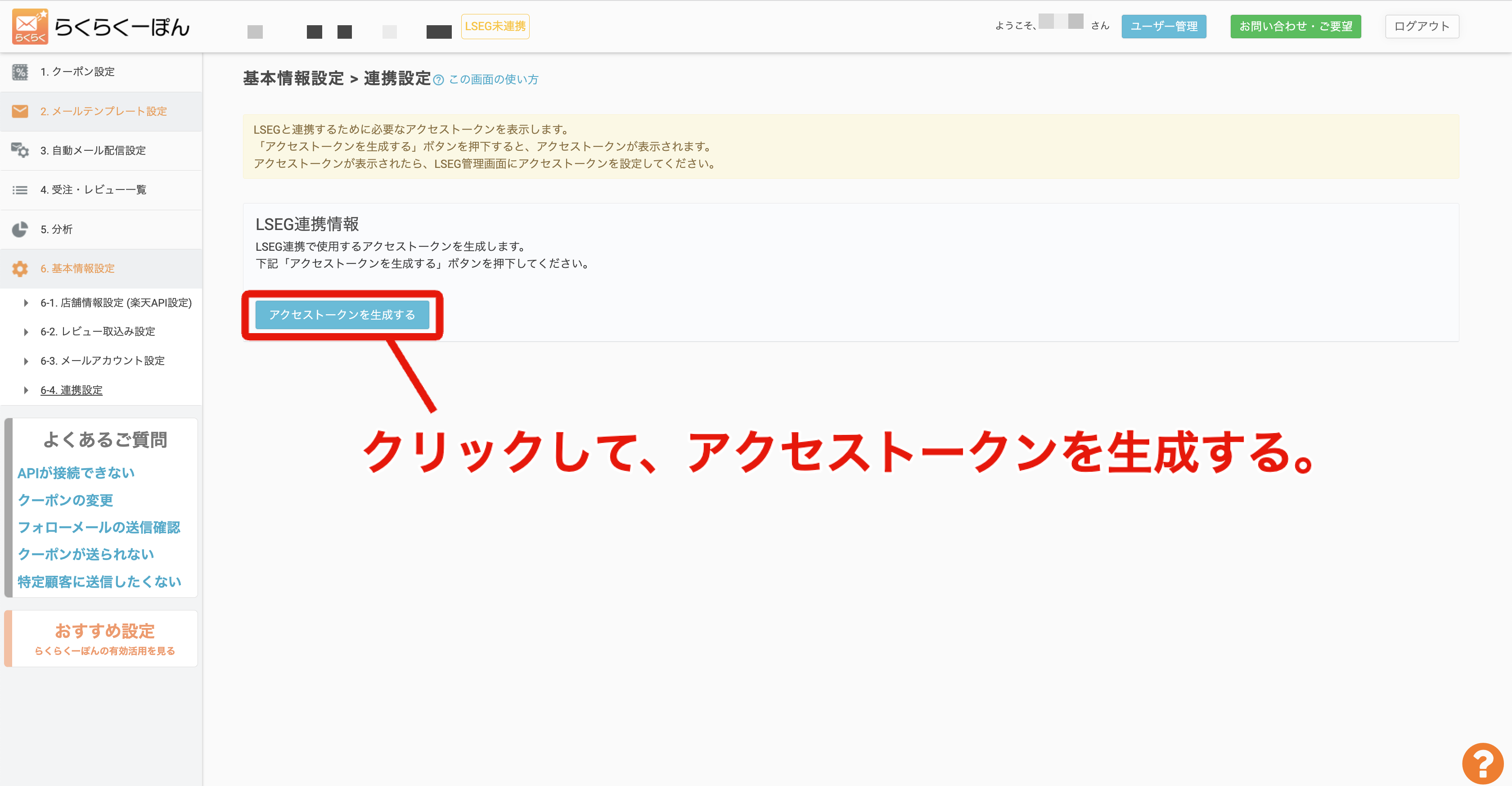This screenshot has height=786, width=1512.
Task: Click the auto mail delivery gear icon
Action: pyautogui.click(x=20, y=150)
